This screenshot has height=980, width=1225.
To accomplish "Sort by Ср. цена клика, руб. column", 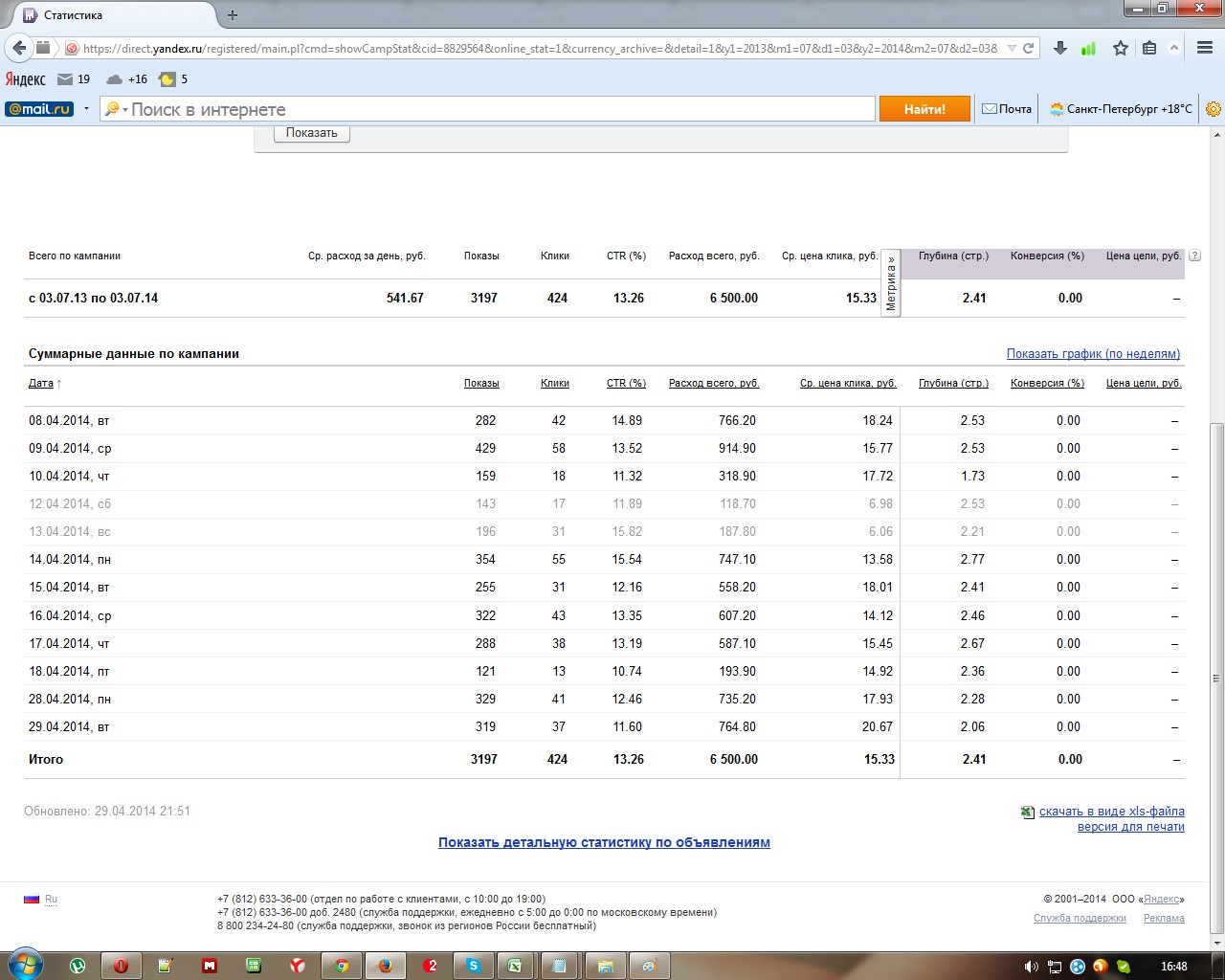I will tap(848, 384).
